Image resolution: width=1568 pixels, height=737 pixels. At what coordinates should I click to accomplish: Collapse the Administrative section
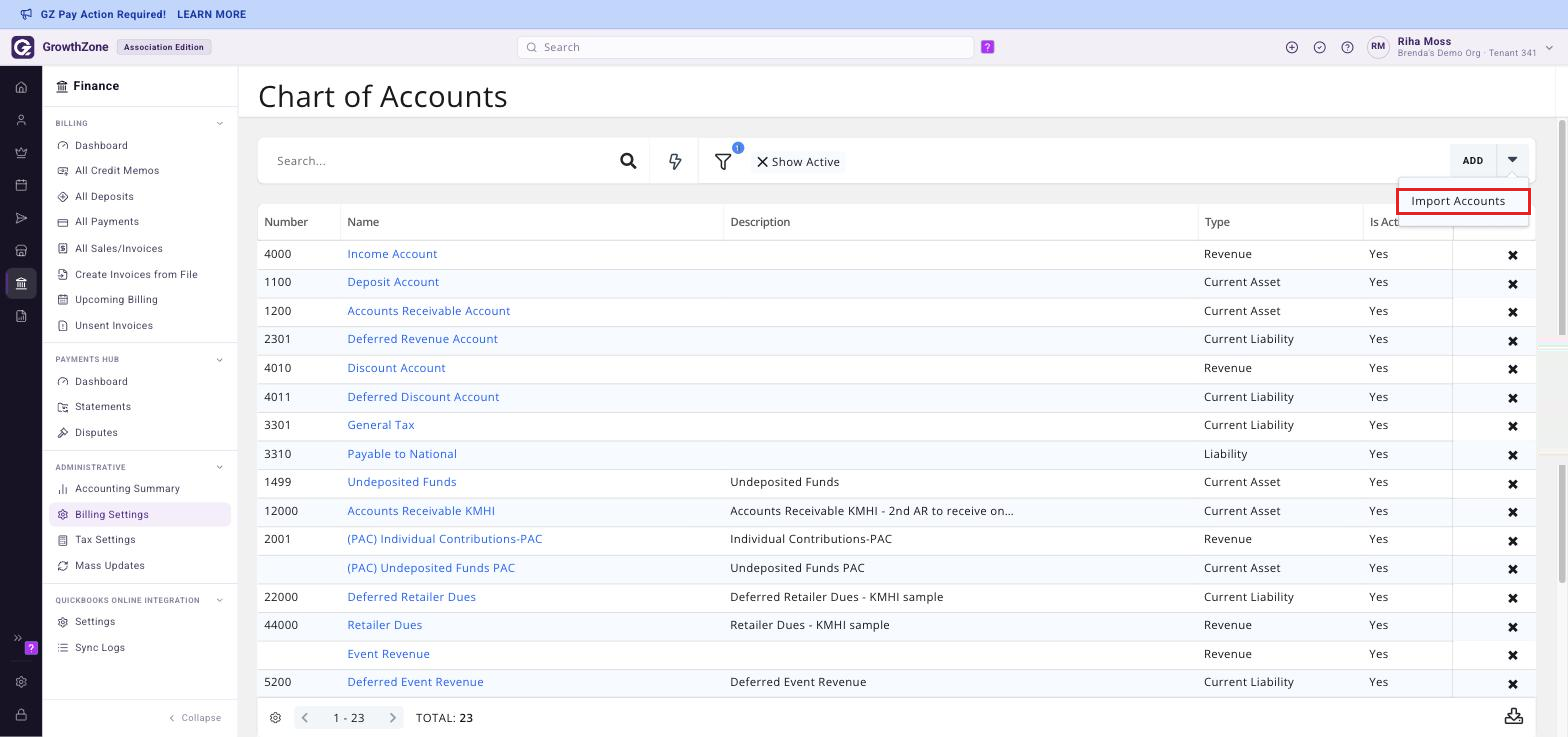(x=220, y=467)
